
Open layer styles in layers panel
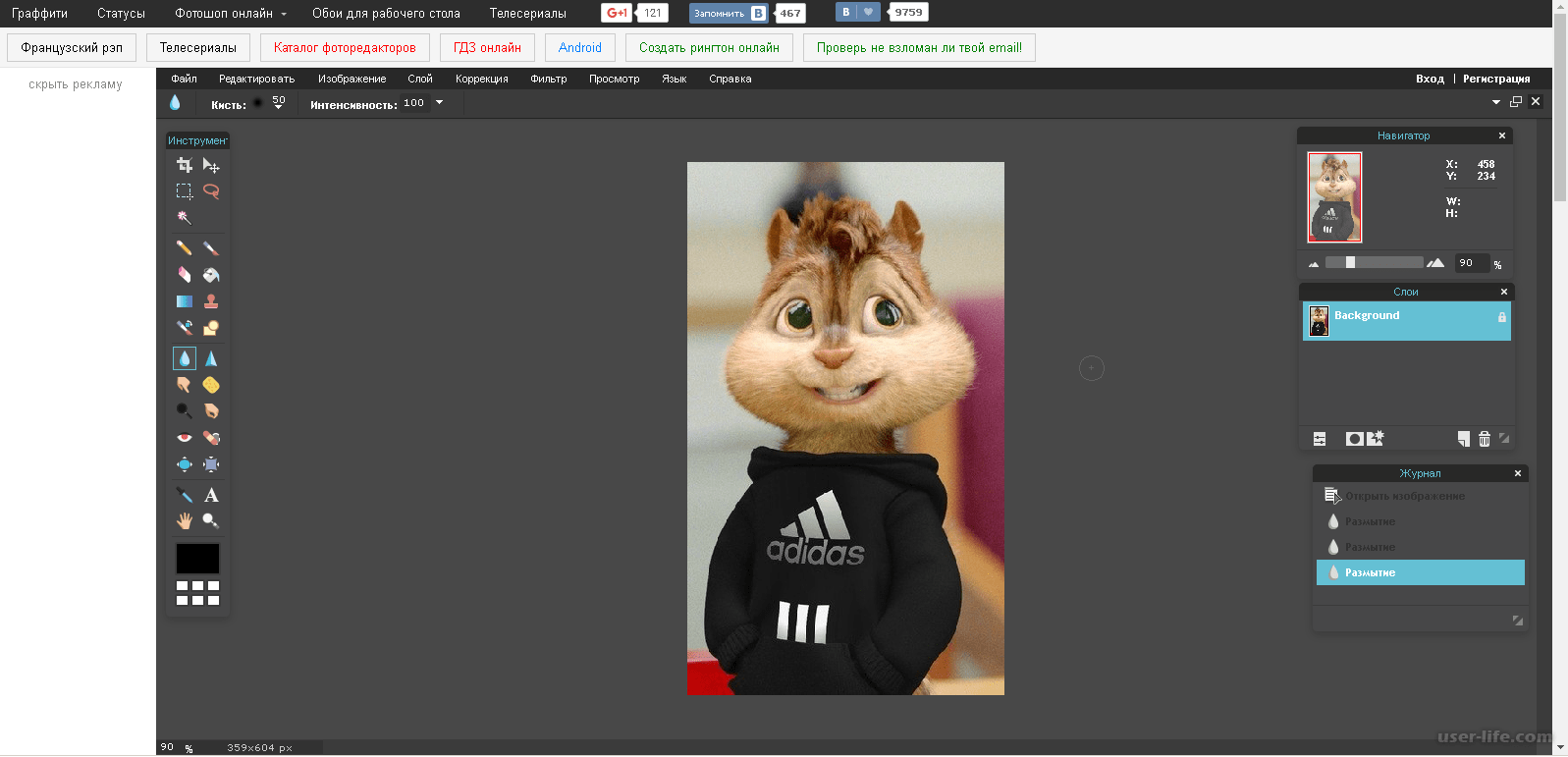(x=1375, y=439)
